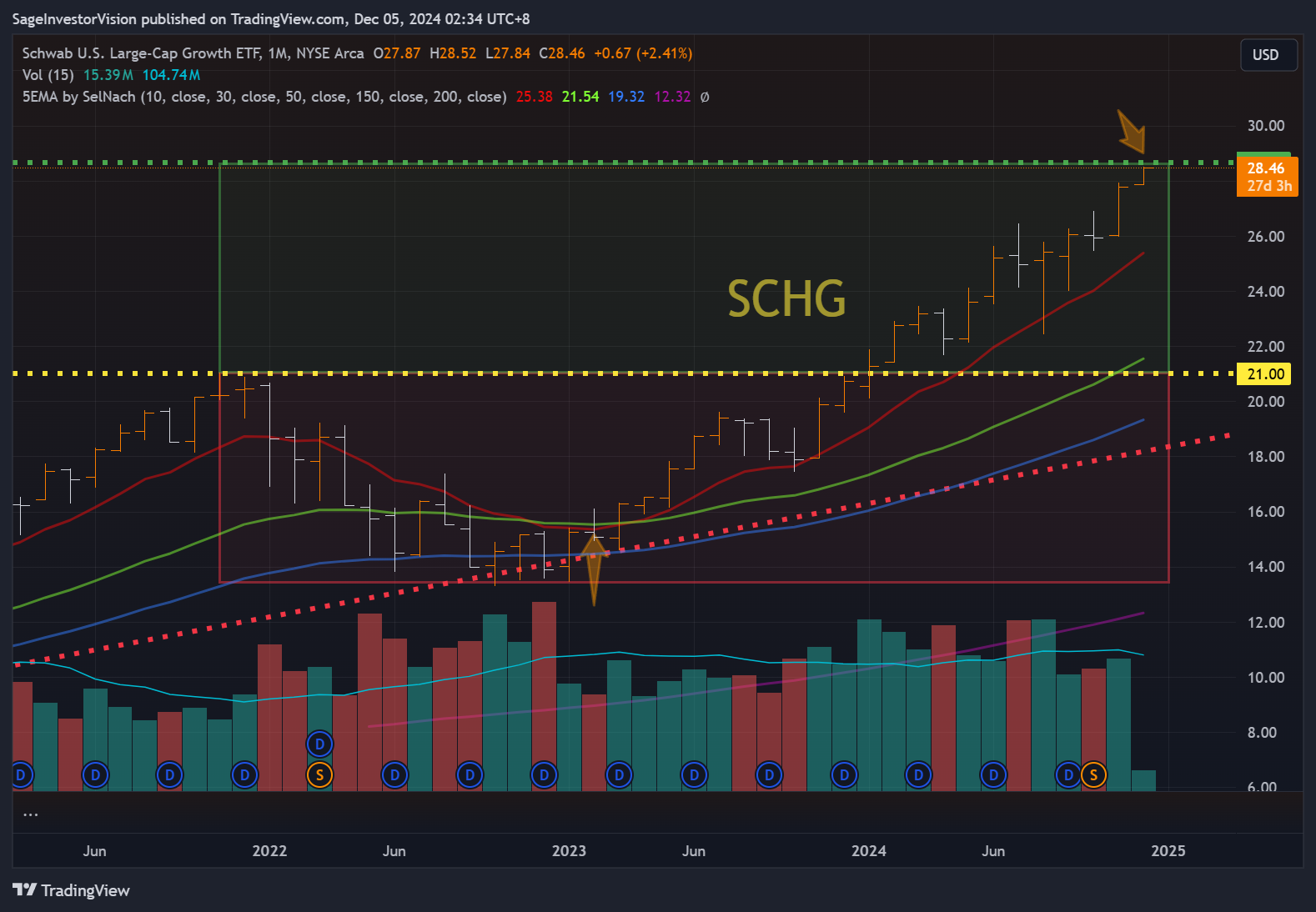Click the yellow 21.00 price level label
Screen dimensions: 1316x912
pyautogui.click(x=1264, y=374)
